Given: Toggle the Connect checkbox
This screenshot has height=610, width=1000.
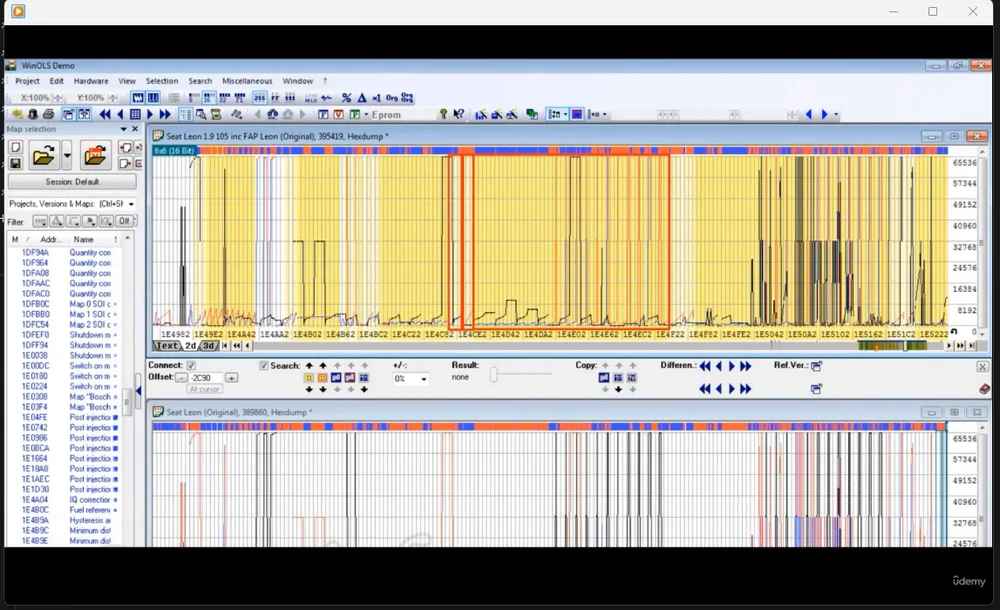Looking at the screenshot, I should click(191, 366).
